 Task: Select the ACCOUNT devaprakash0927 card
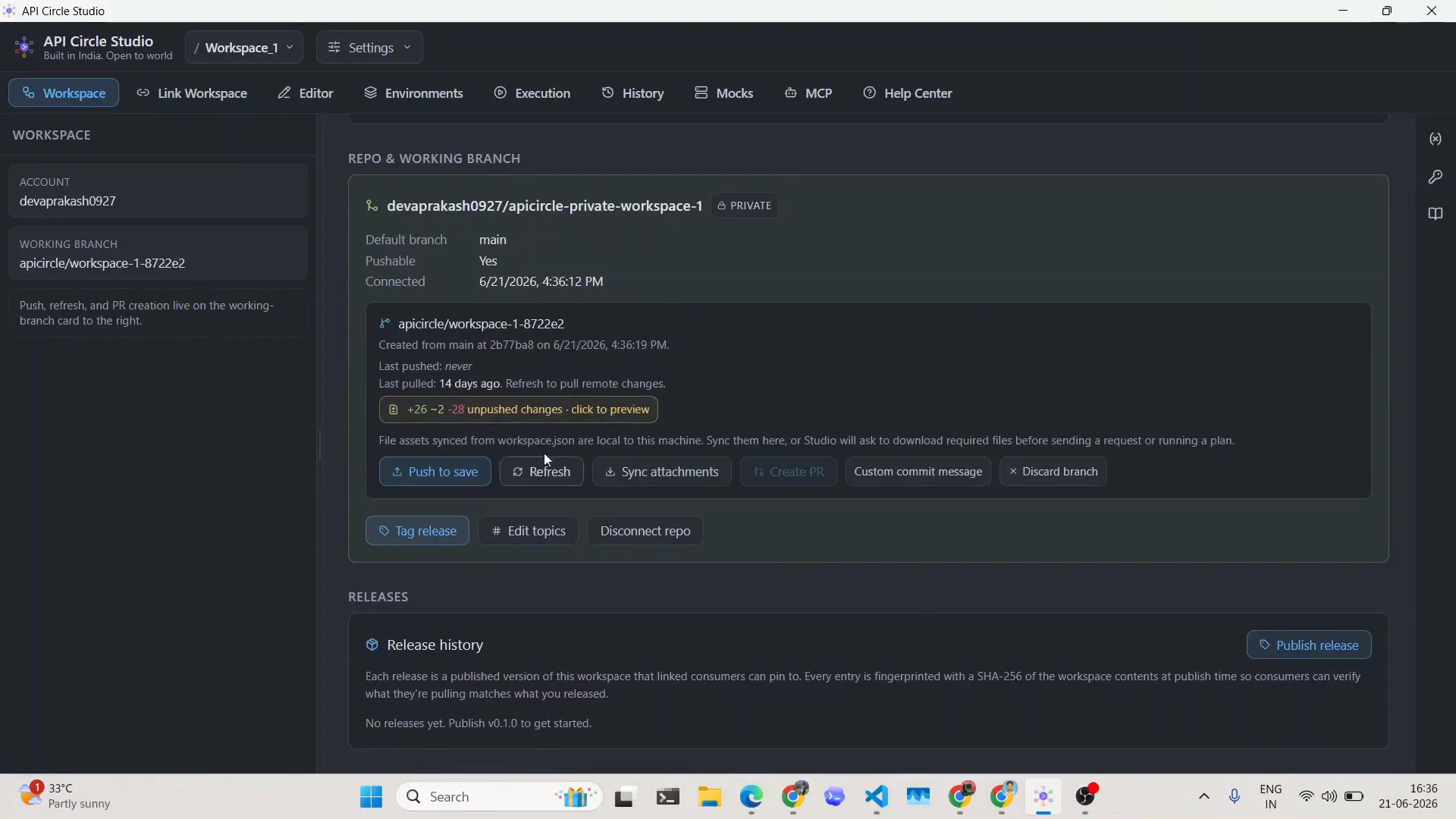tap(158, 191)
